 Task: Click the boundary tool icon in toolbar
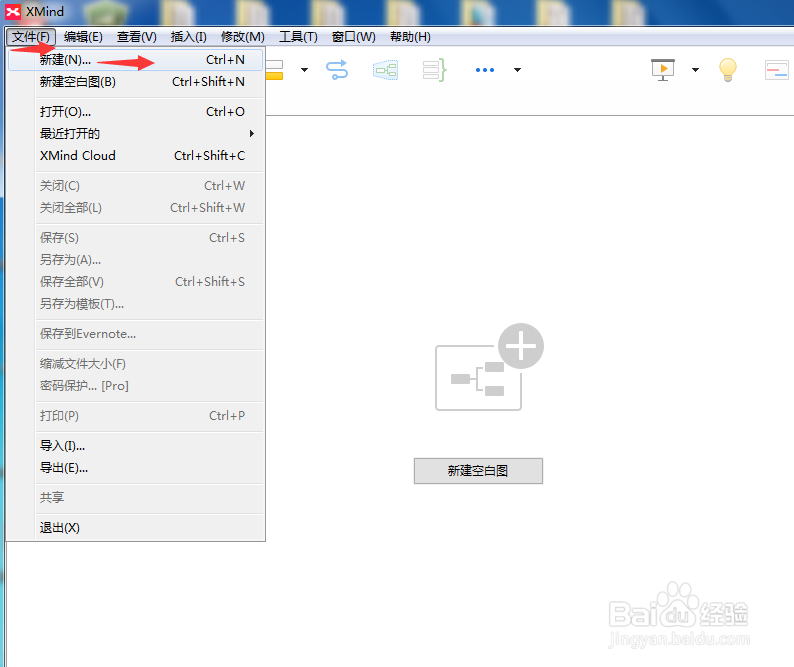pos(385,70)
